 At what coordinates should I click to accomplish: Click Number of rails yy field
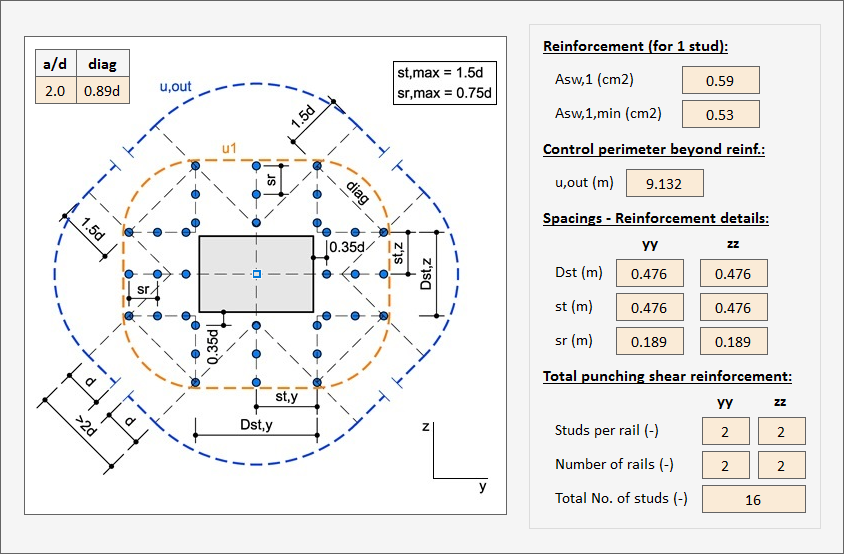point(725,465)
